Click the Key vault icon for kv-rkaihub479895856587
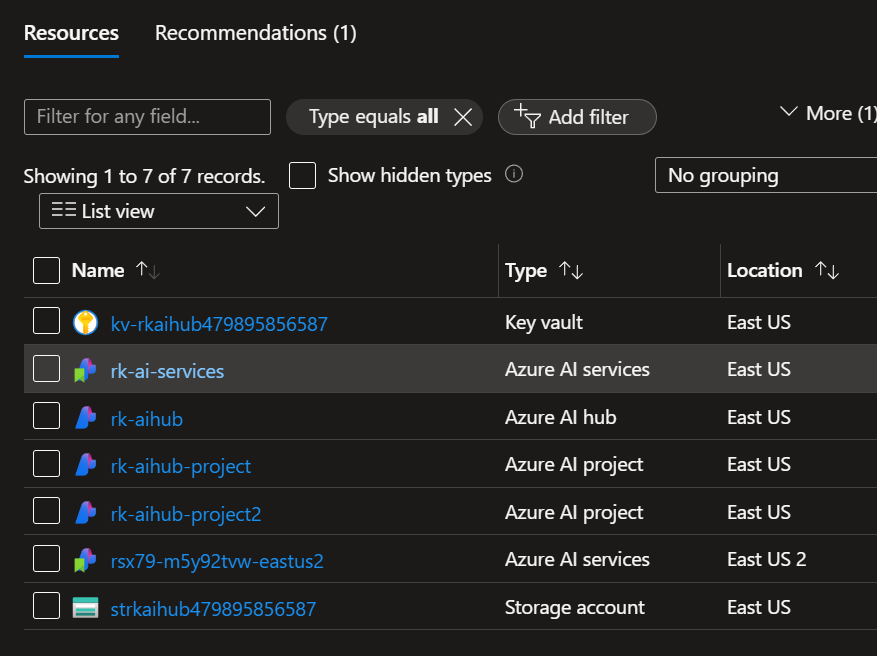The width and height of the screenshot is (877, 656). [85, 323]
